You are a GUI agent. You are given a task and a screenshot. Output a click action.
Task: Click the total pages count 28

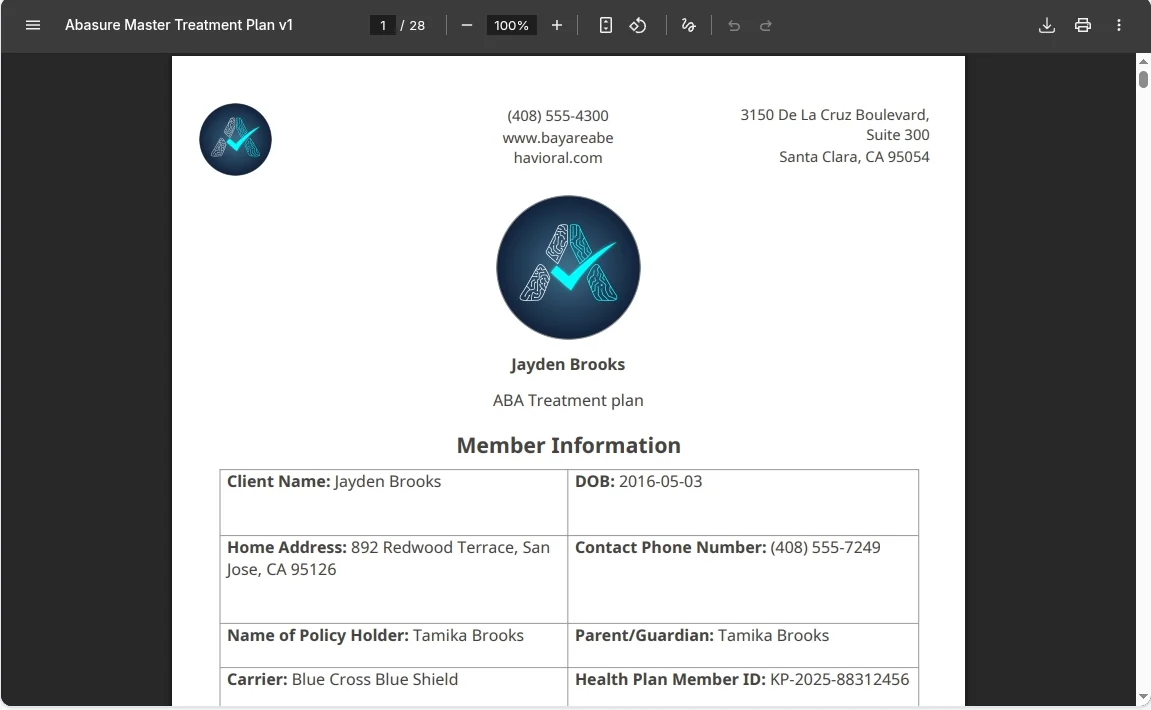[417, 26]
